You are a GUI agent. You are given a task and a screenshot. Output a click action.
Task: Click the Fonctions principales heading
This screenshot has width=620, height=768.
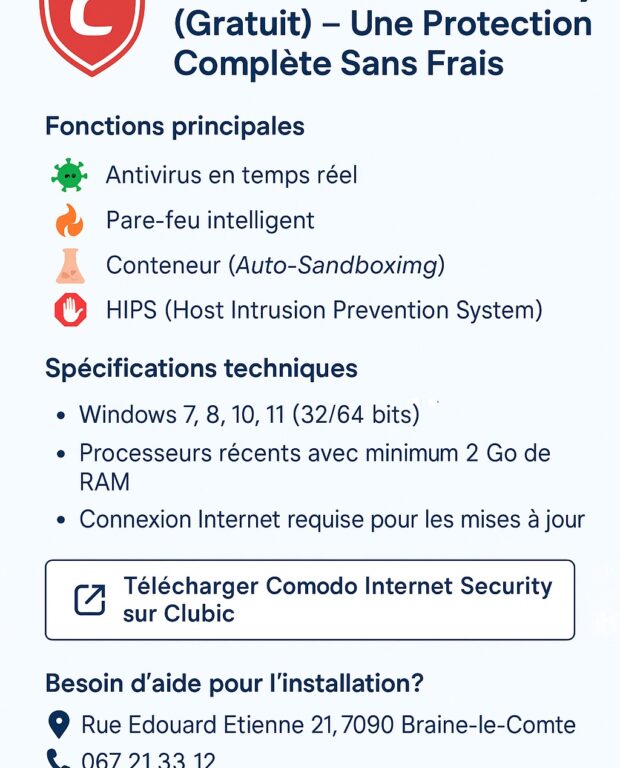pyautogui.click(x=175, y=126)
